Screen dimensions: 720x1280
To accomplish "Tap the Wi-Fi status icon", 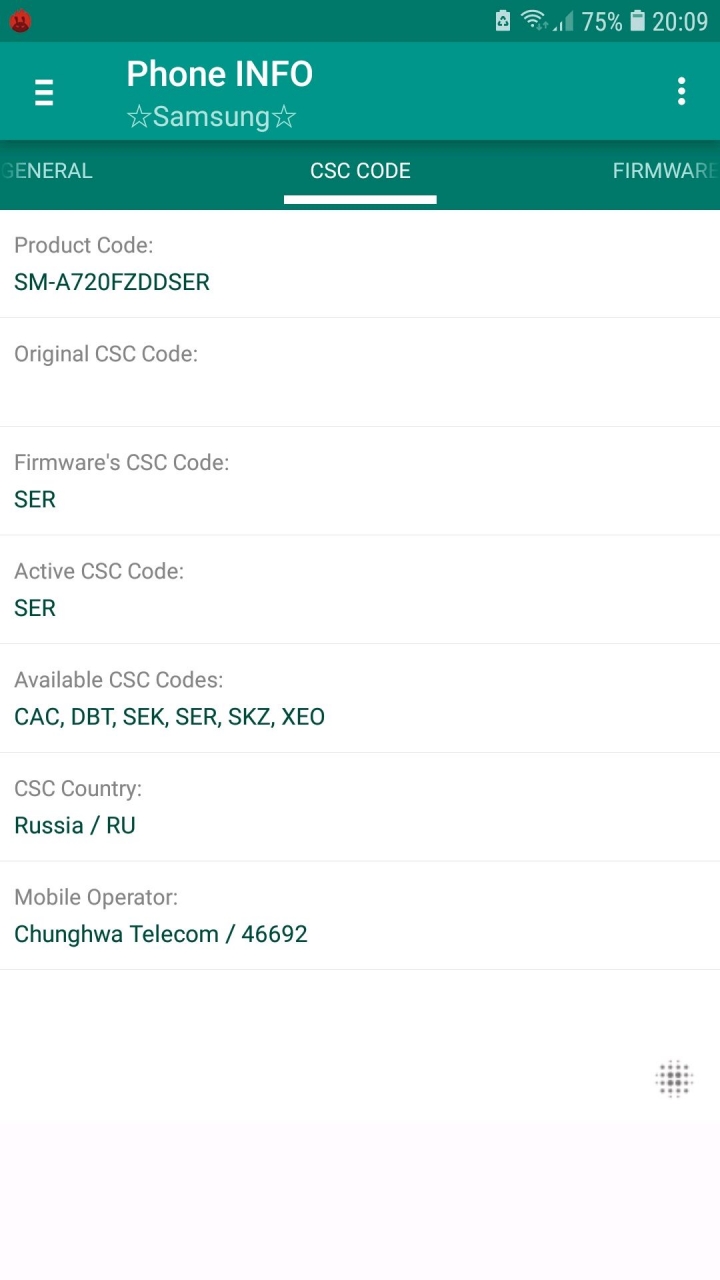I will (x=535, y=21).
